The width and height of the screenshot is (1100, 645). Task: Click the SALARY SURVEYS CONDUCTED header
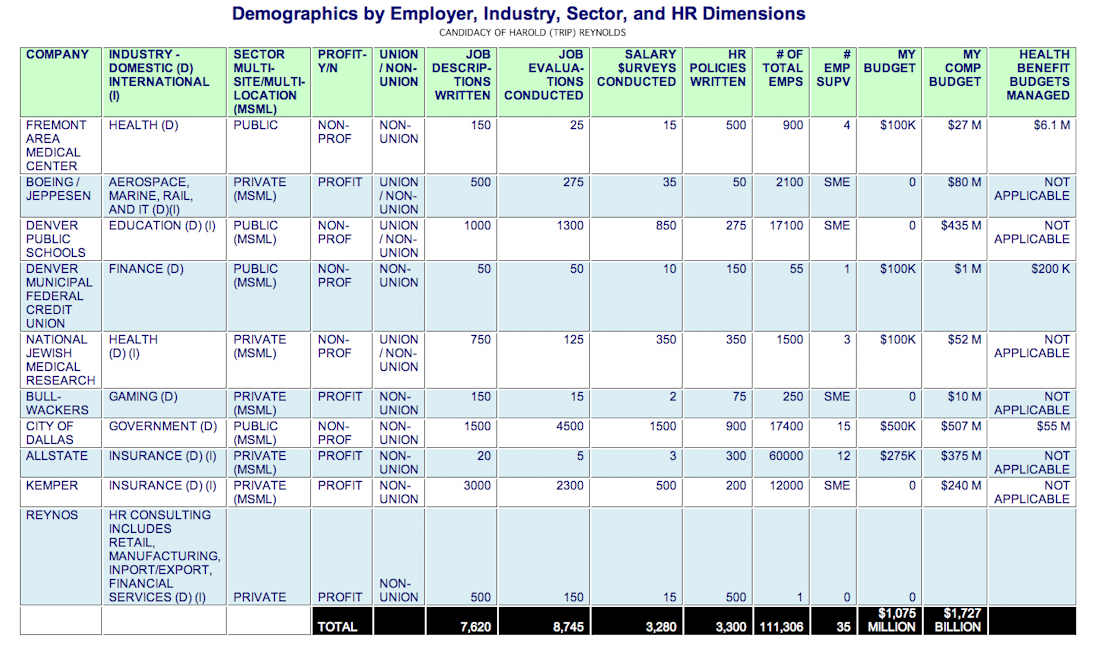pyautogui.click(x=636, y=82)
